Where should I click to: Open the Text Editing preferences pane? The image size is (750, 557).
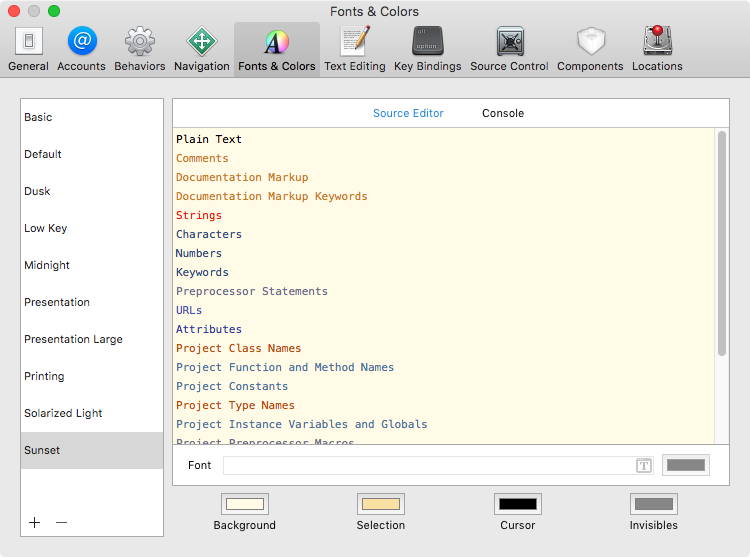(354, 49)
